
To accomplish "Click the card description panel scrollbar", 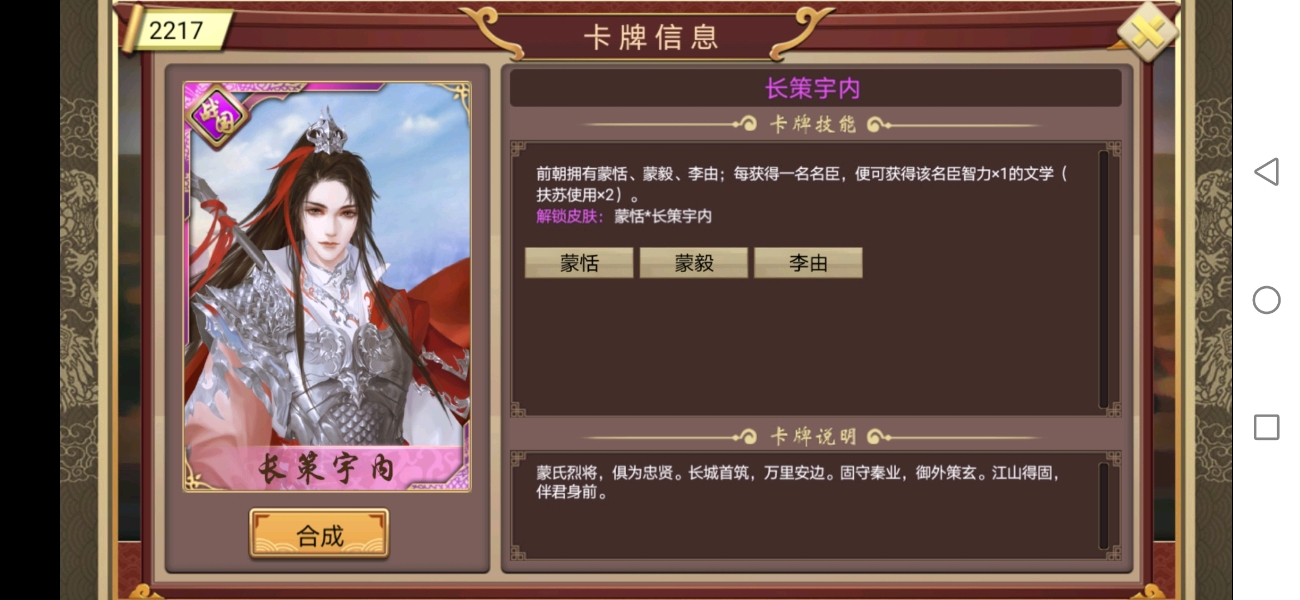I will [x=1103, y=505].
